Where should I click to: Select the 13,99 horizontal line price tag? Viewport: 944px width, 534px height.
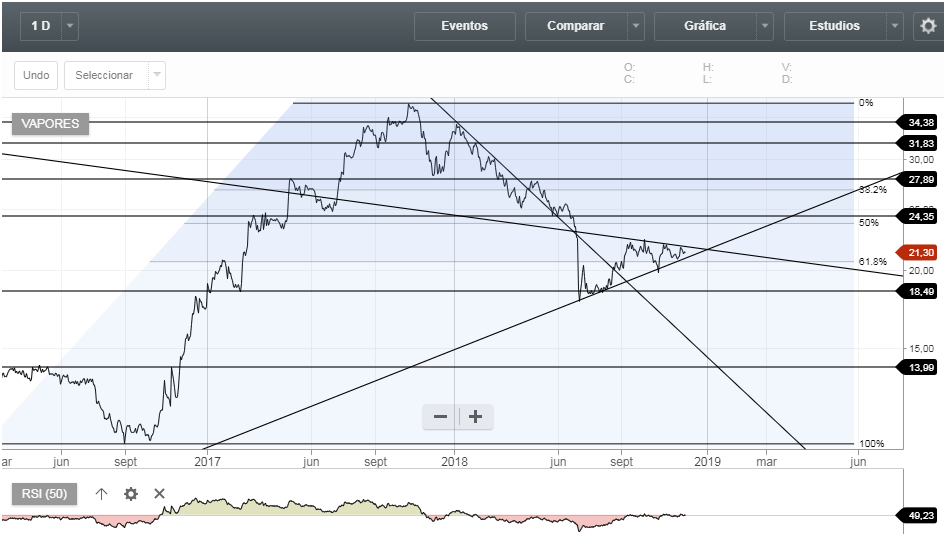coord(918,367)
